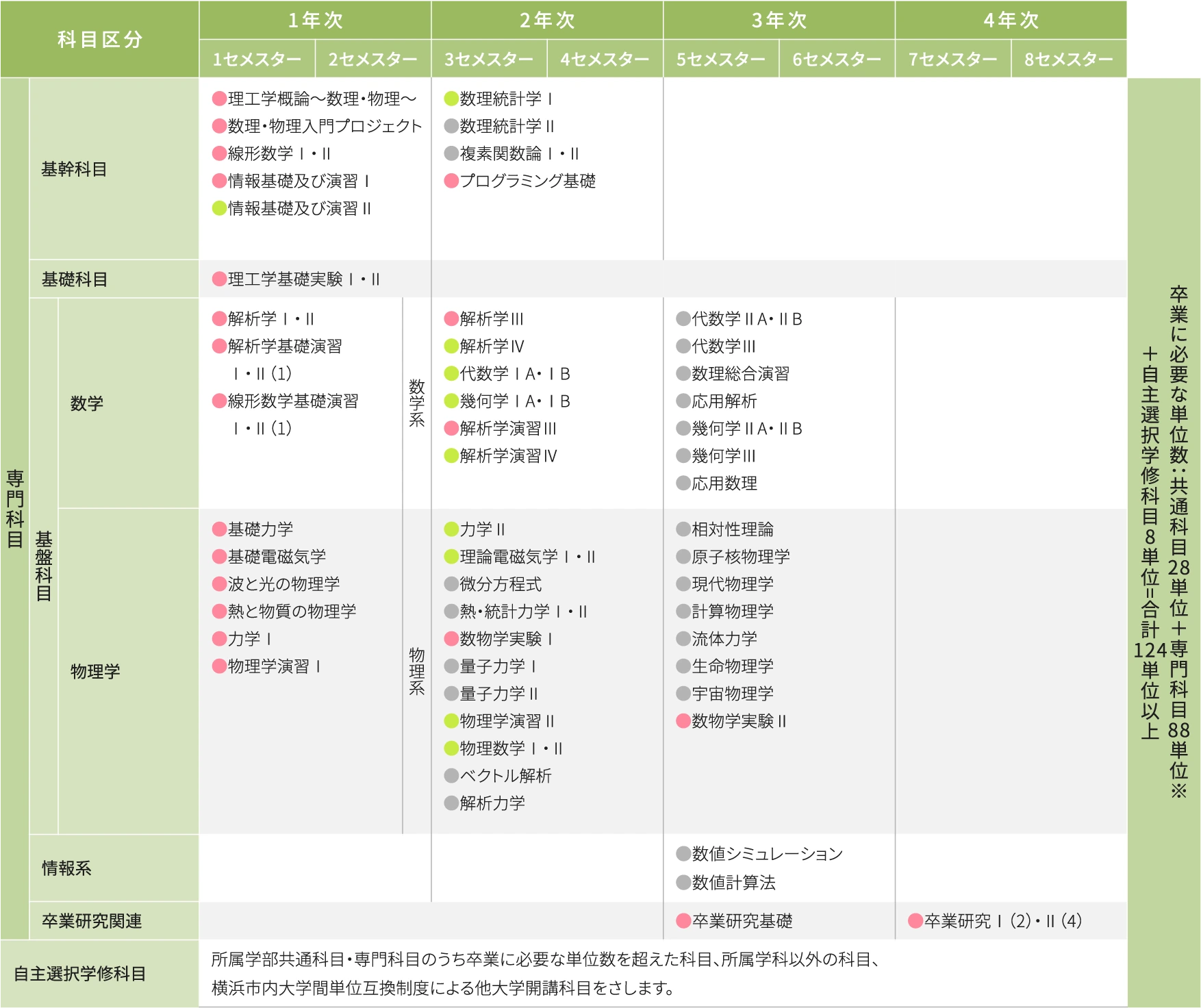The width and height of the screenshot is (1201, 1008).
Task: Select the 3年次 header
Action: click(x=779, y=20)
